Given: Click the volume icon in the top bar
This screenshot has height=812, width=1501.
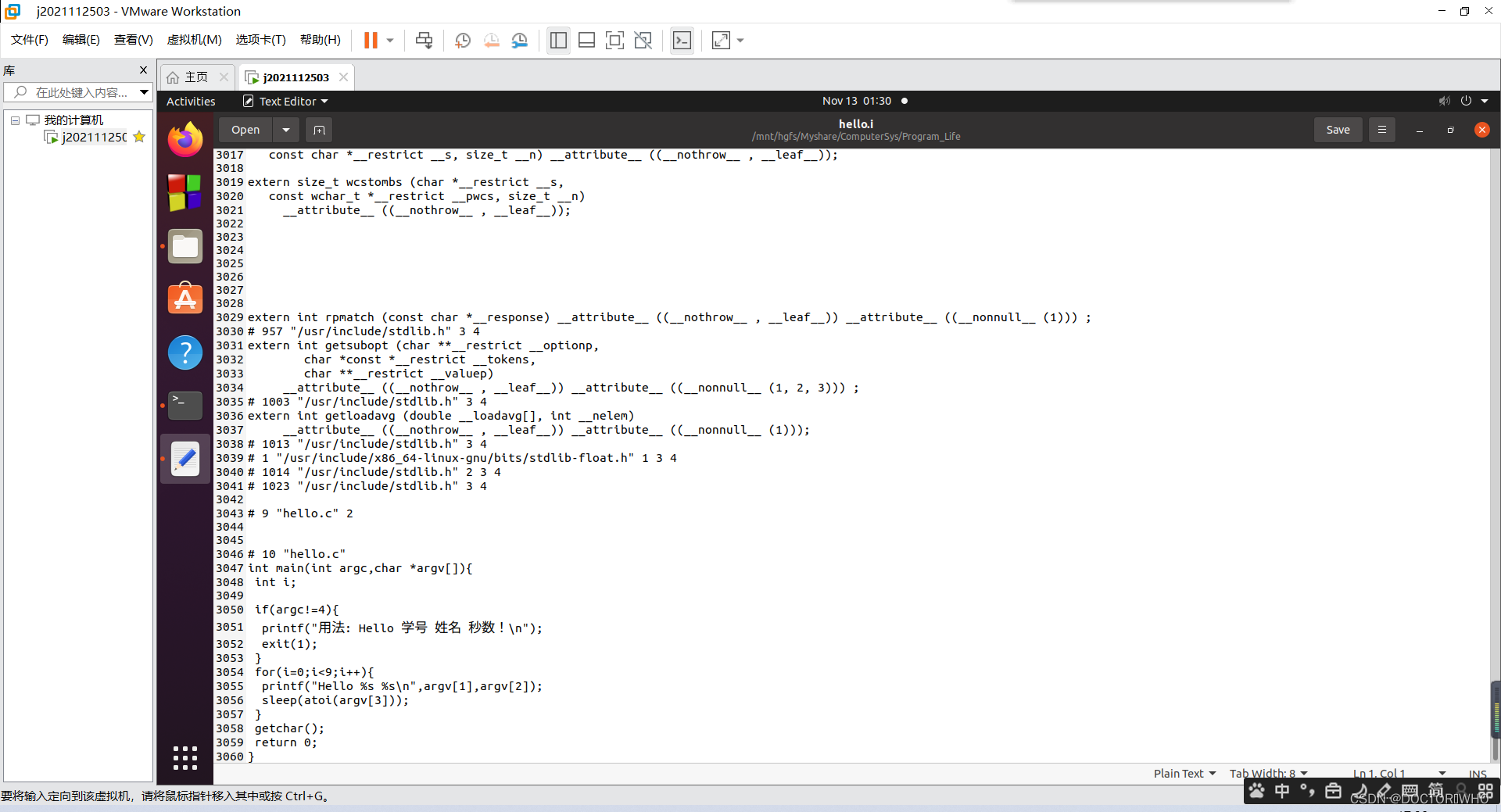Looking at the screenshot, I should pyautogui.click(x=1444, y=101).
